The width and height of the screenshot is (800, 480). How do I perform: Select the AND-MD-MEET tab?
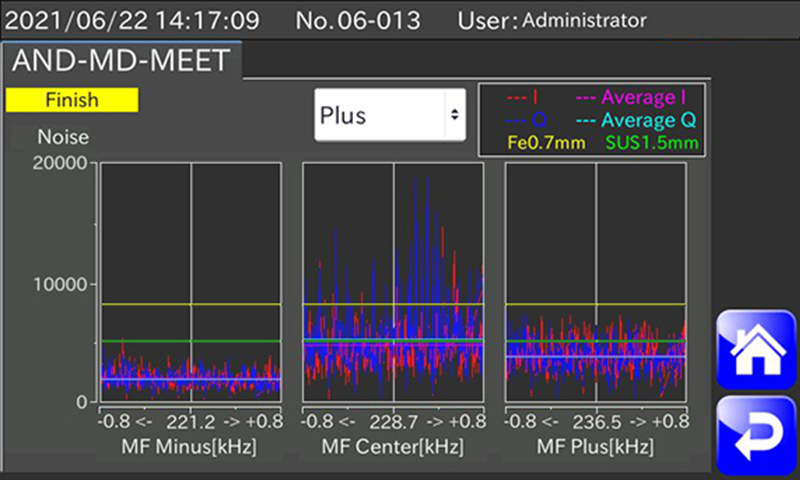[x=121, y=60]
